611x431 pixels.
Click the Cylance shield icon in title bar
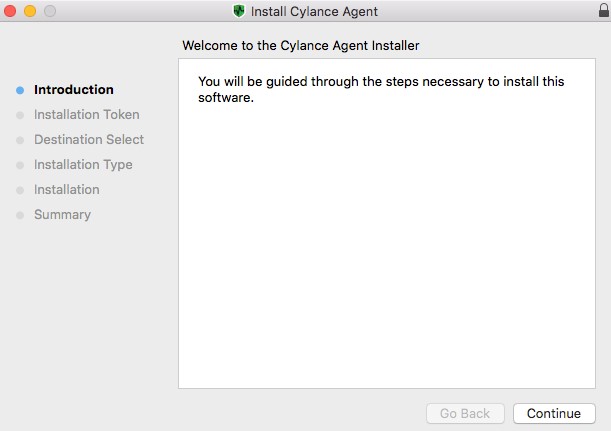[238, 11]
